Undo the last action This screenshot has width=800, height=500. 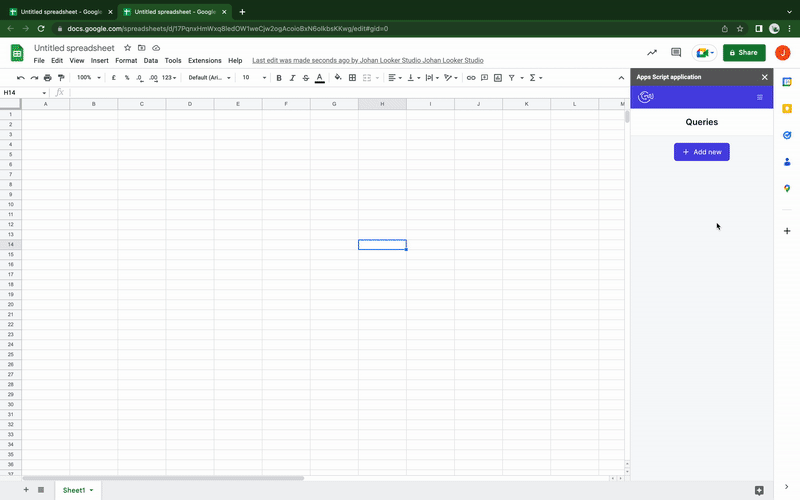(20, 78)
